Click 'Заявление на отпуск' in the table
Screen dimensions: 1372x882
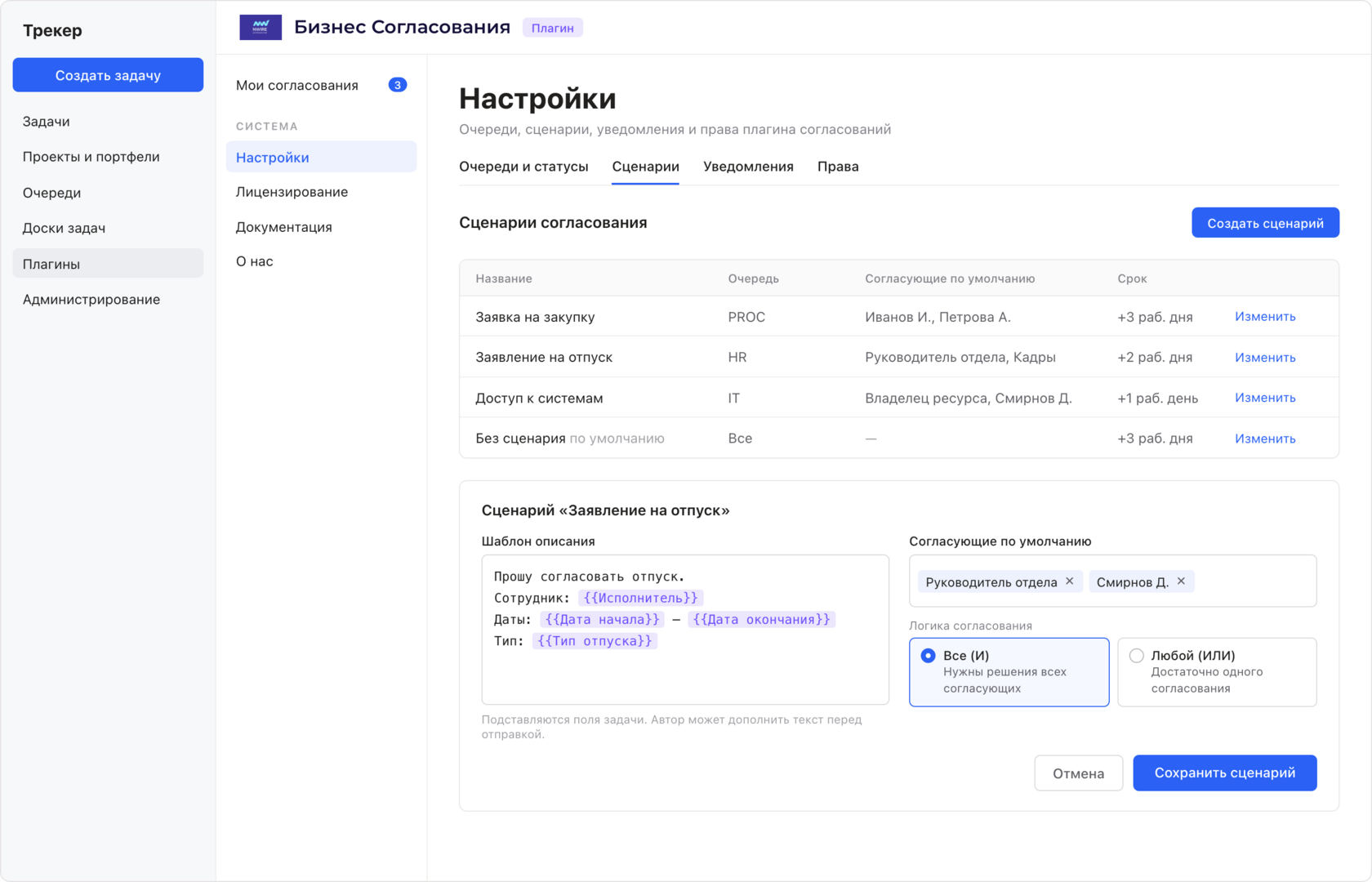click(x=544, y=358)
